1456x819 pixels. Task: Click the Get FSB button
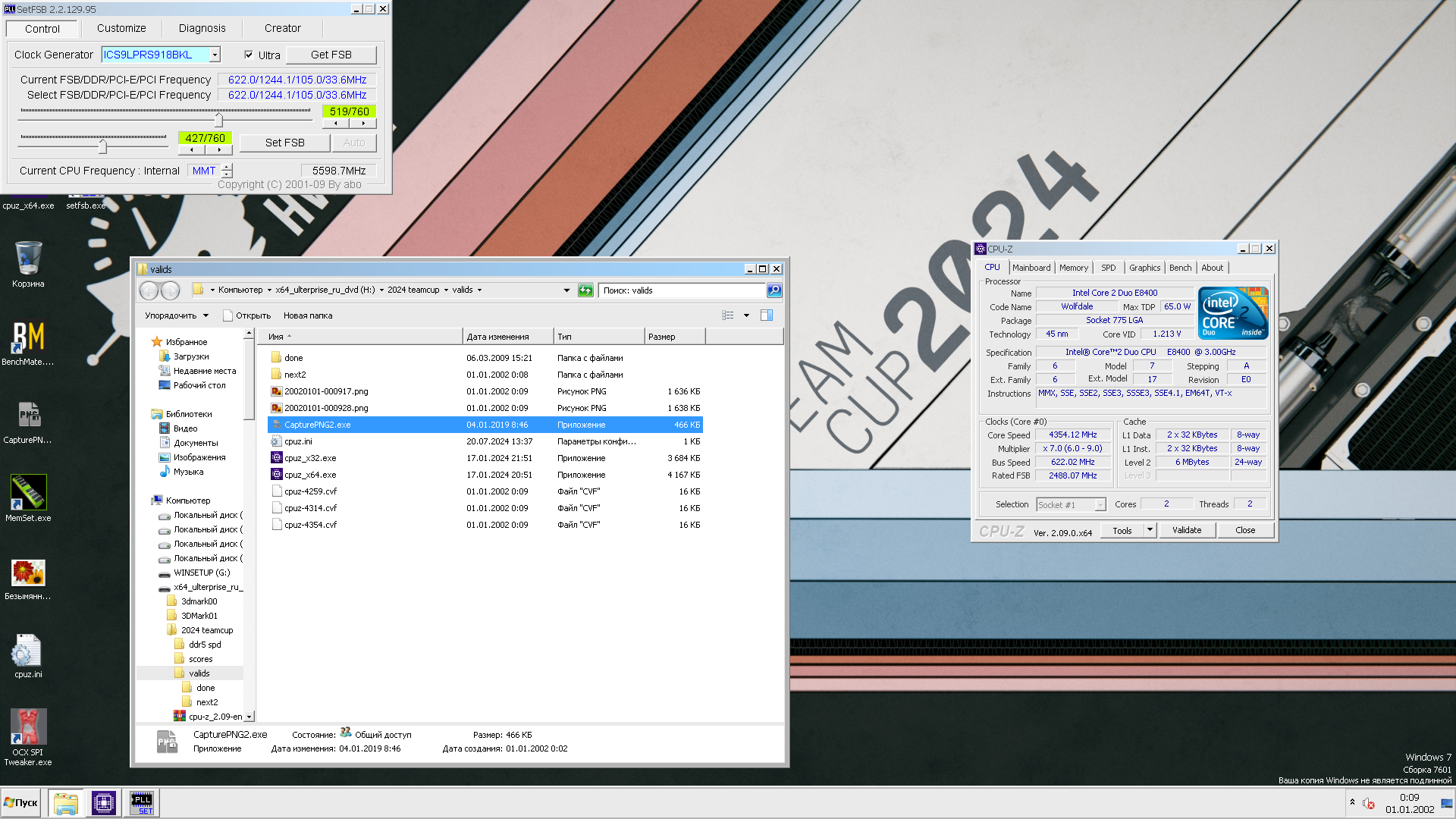[x=331, y=55]
